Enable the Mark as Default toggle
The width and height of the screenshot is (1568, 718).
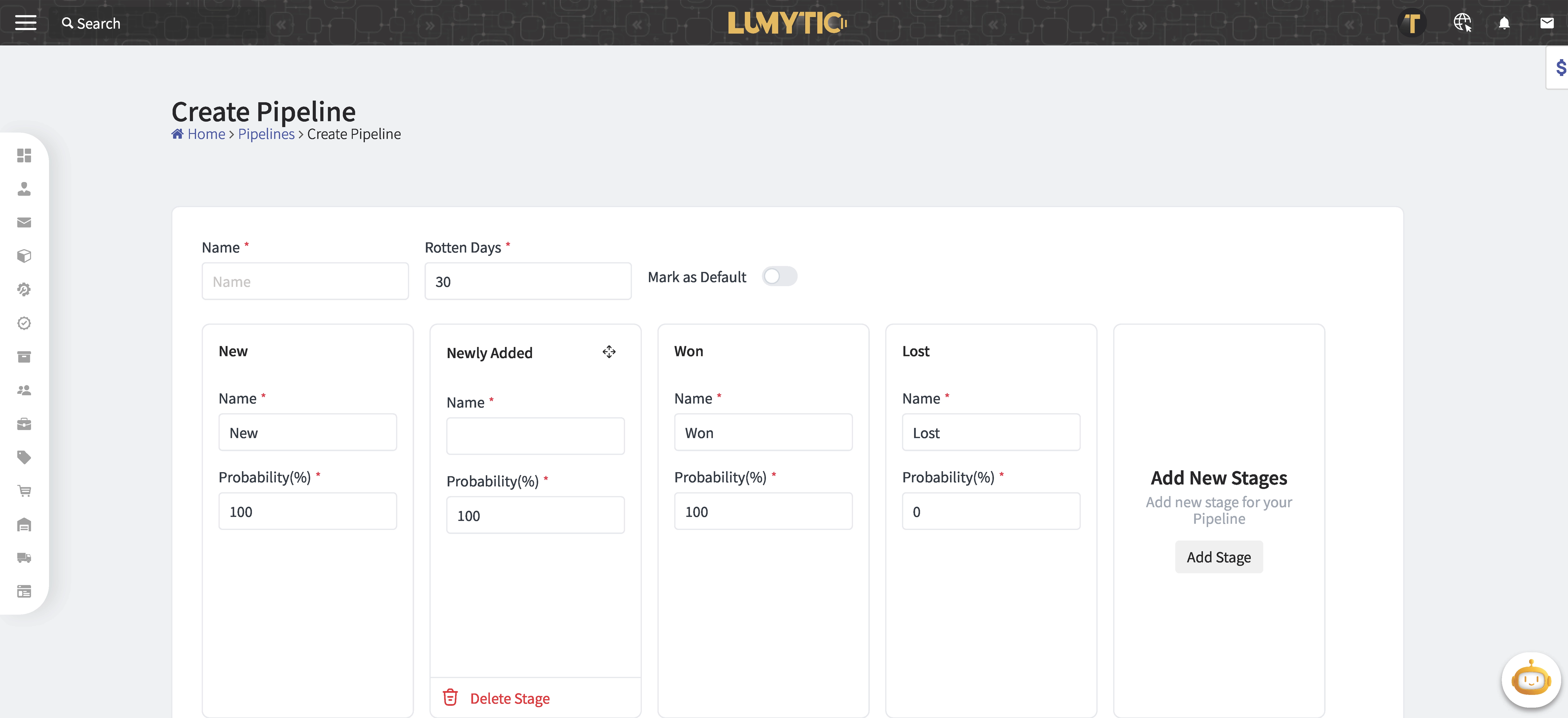780,276
